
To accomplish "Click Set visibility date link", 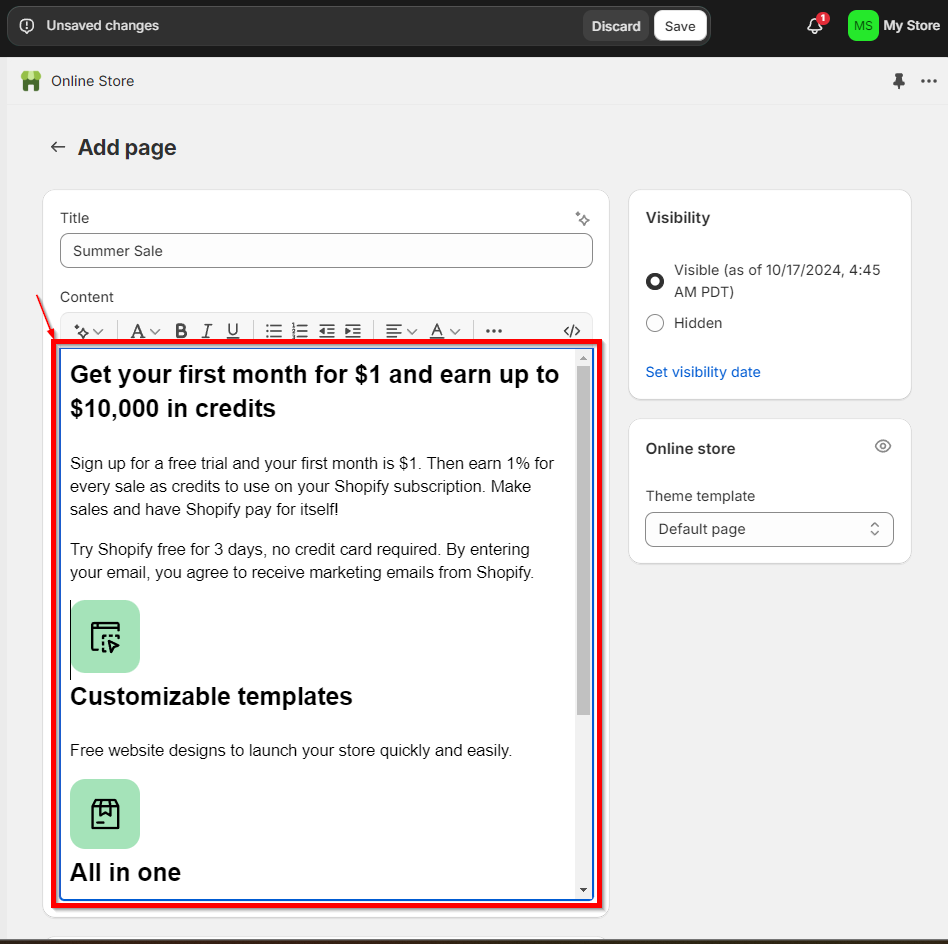I will (x=703, y=372).
